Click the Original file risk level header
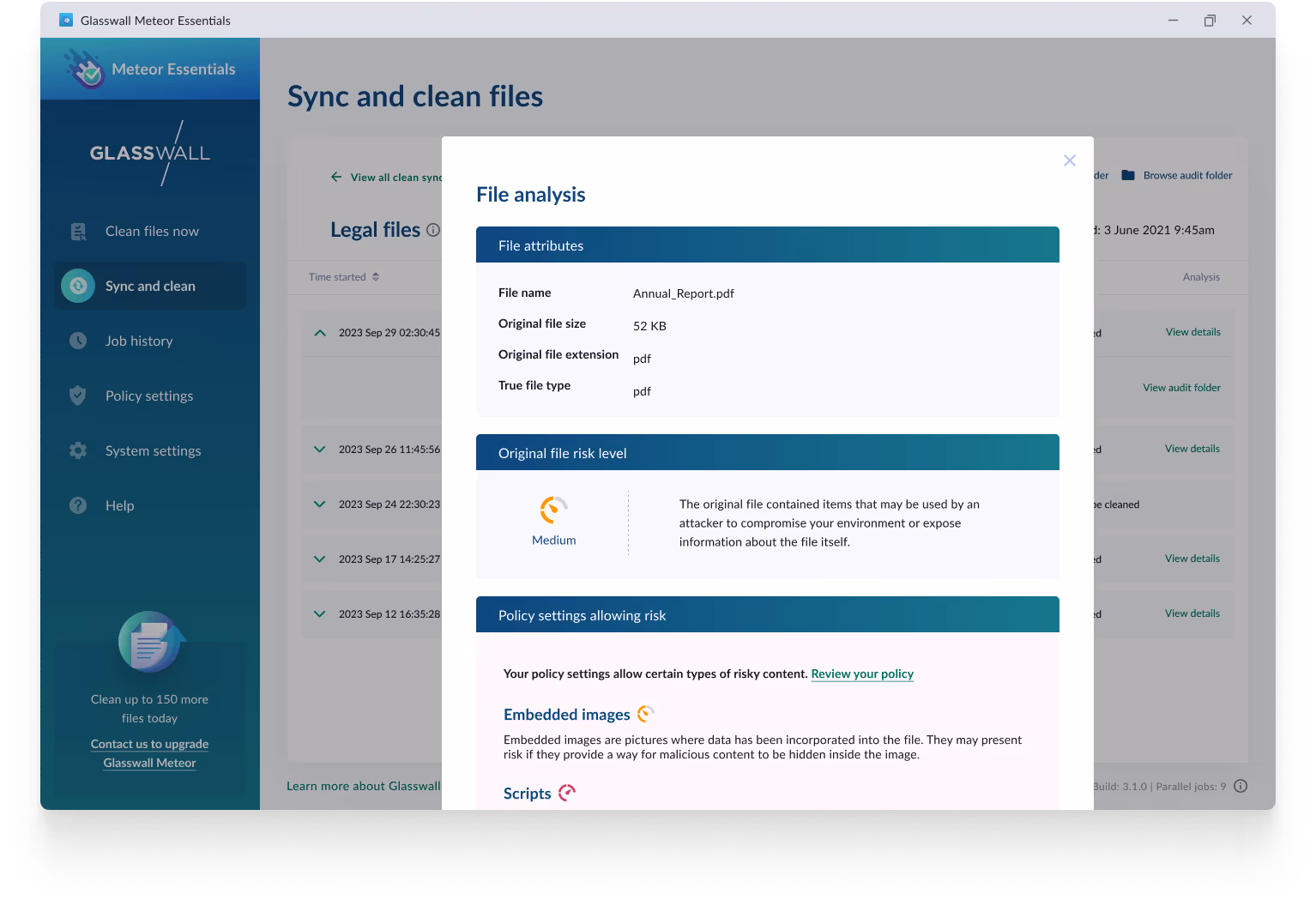Viewport: 1316px width, 906px height. pos(768,453)
